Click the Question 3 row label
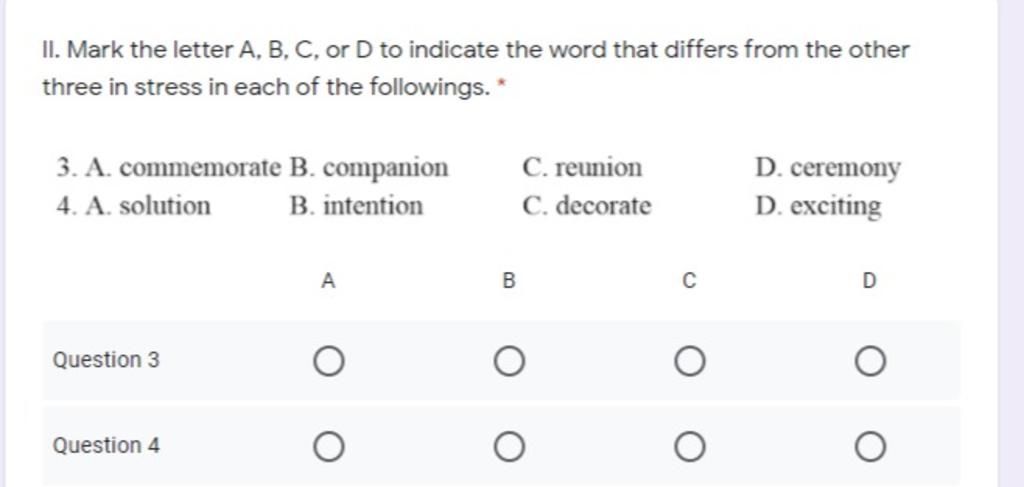 (106, 360)
